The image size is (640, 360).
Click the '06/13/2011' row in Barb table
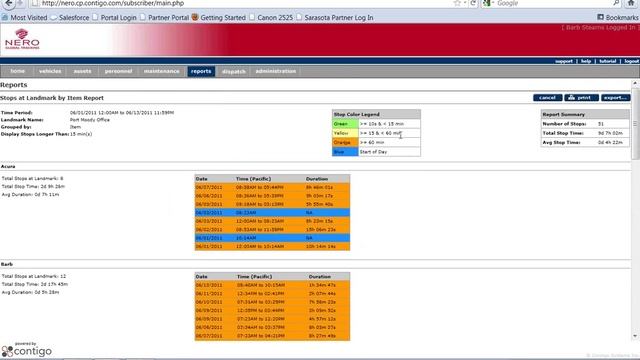point(272,285)
